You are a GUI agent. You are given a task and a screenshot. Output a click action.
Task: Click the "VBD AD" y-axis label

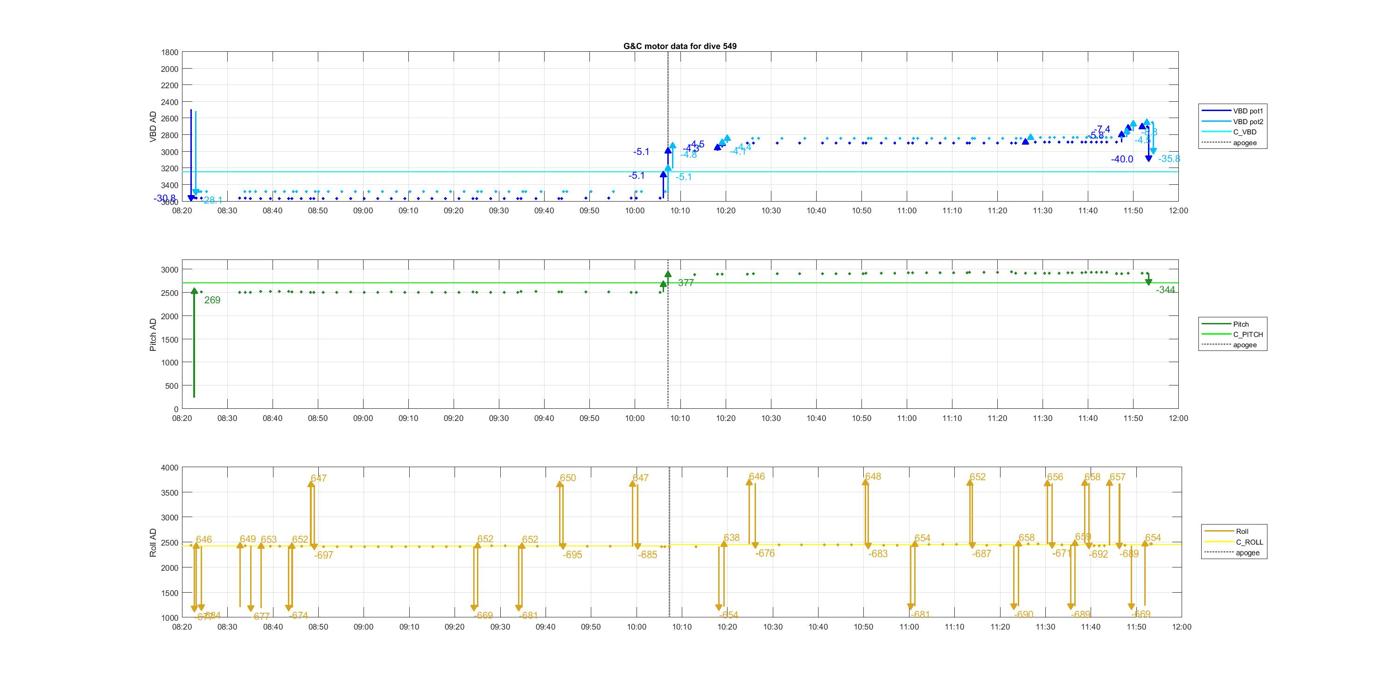[x=154, y=126]
